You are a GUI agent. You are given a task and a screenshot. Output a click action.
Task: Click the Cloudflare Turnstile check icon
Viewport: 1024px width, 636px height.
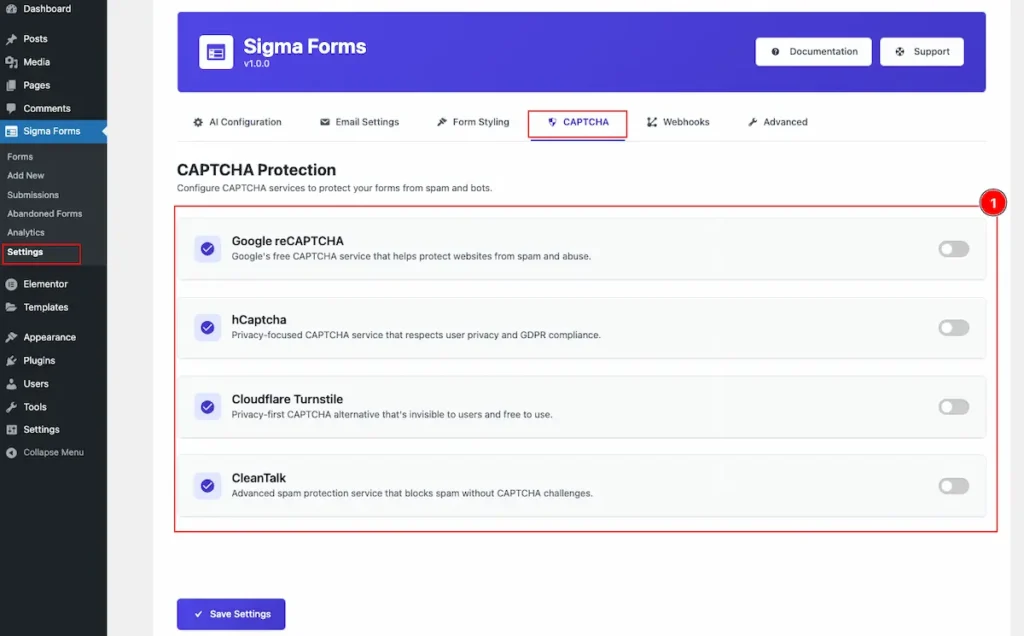(x=208, y=407)
